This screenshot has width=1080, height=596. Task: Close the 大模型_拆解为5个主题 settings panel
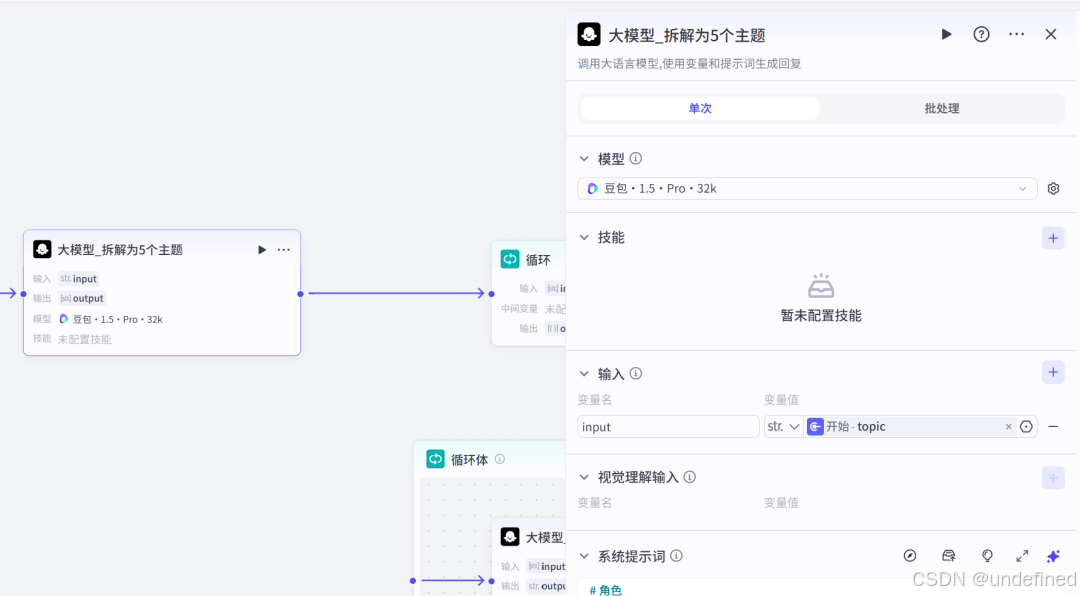point(1051,34)
